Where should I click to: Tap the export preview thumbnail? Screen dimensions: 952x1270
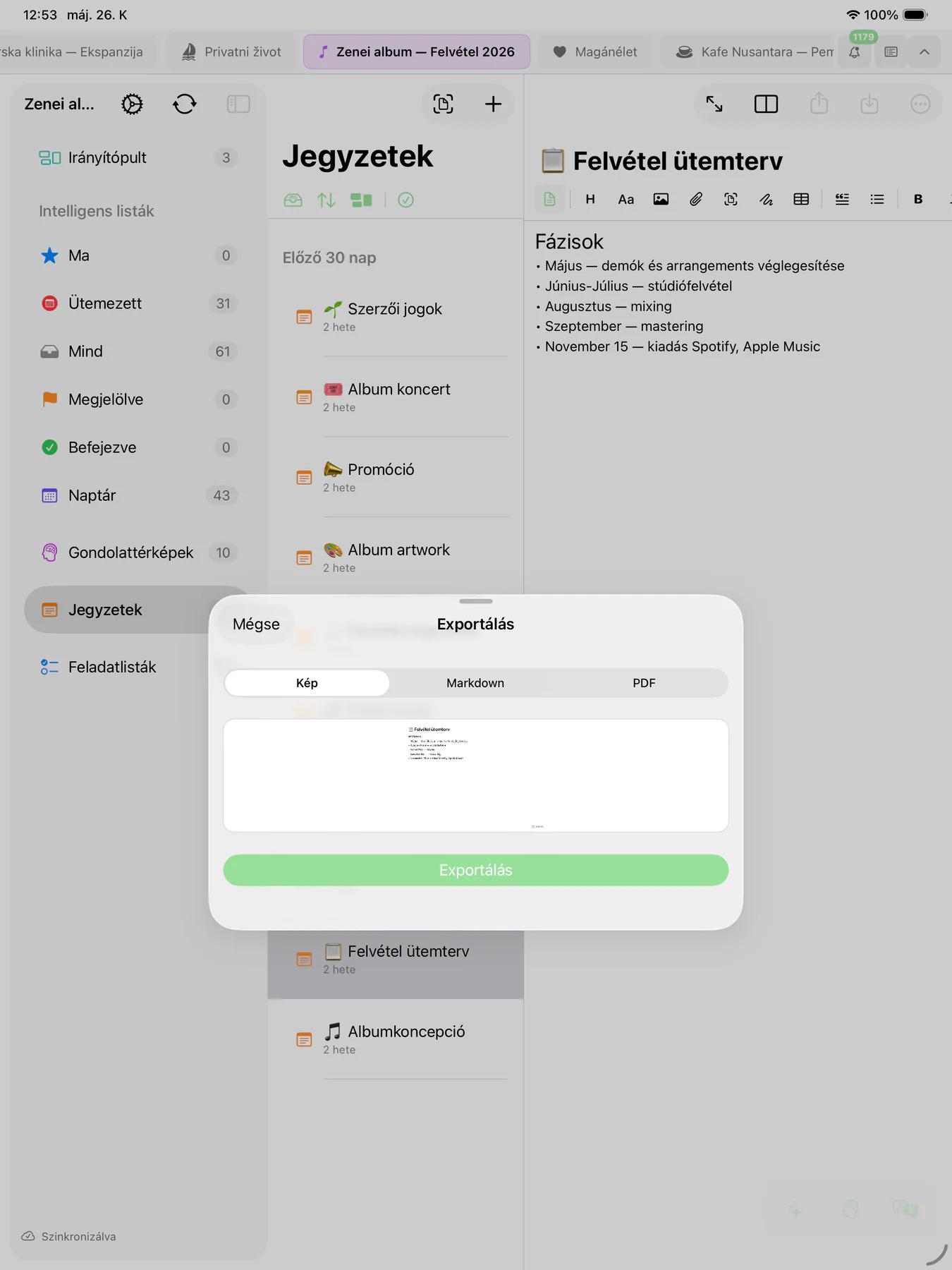(x=476, y=775)
